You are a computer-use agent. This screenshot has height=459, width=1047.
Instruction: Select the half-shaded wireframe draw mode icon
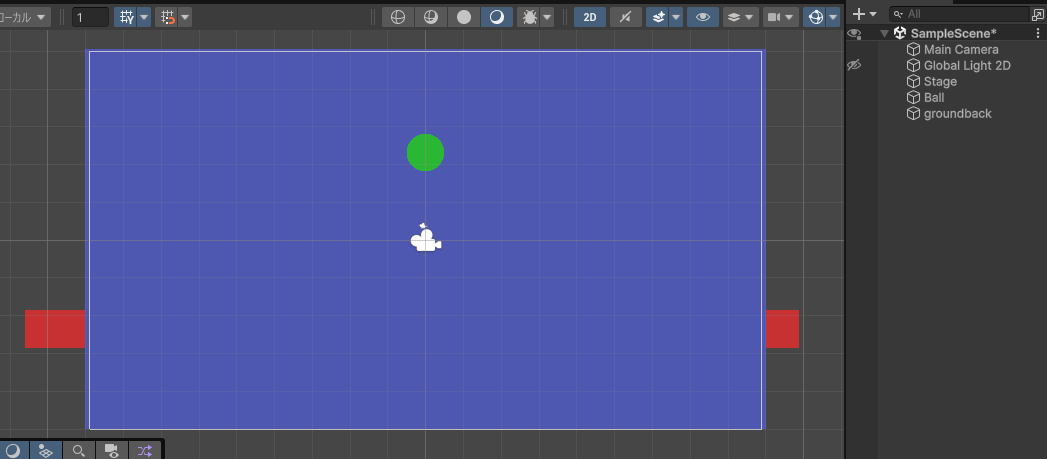[431, 17]
